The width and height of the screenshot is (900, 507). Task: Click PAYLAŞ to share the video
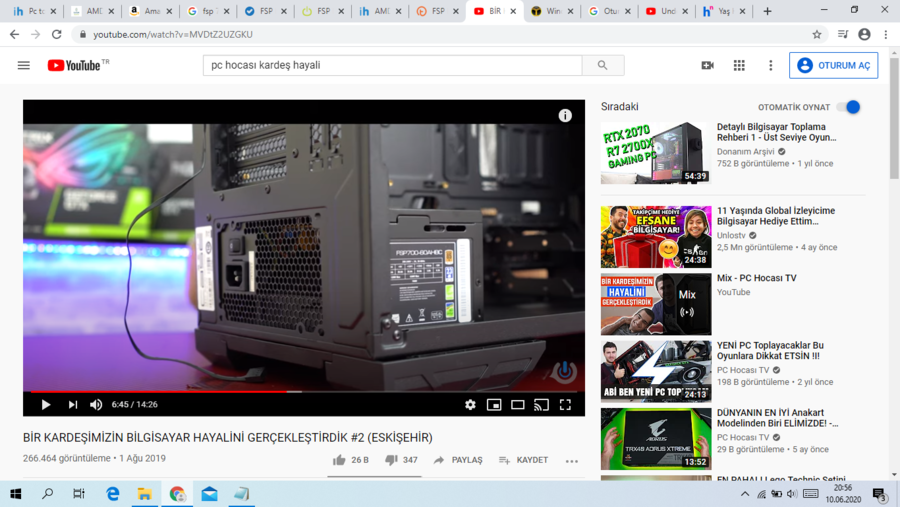458,460
